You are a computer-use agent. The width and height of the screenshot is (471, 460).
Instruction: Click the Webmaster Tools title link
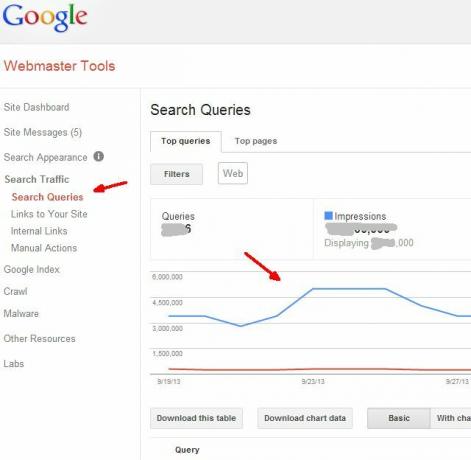coord(59,66)
